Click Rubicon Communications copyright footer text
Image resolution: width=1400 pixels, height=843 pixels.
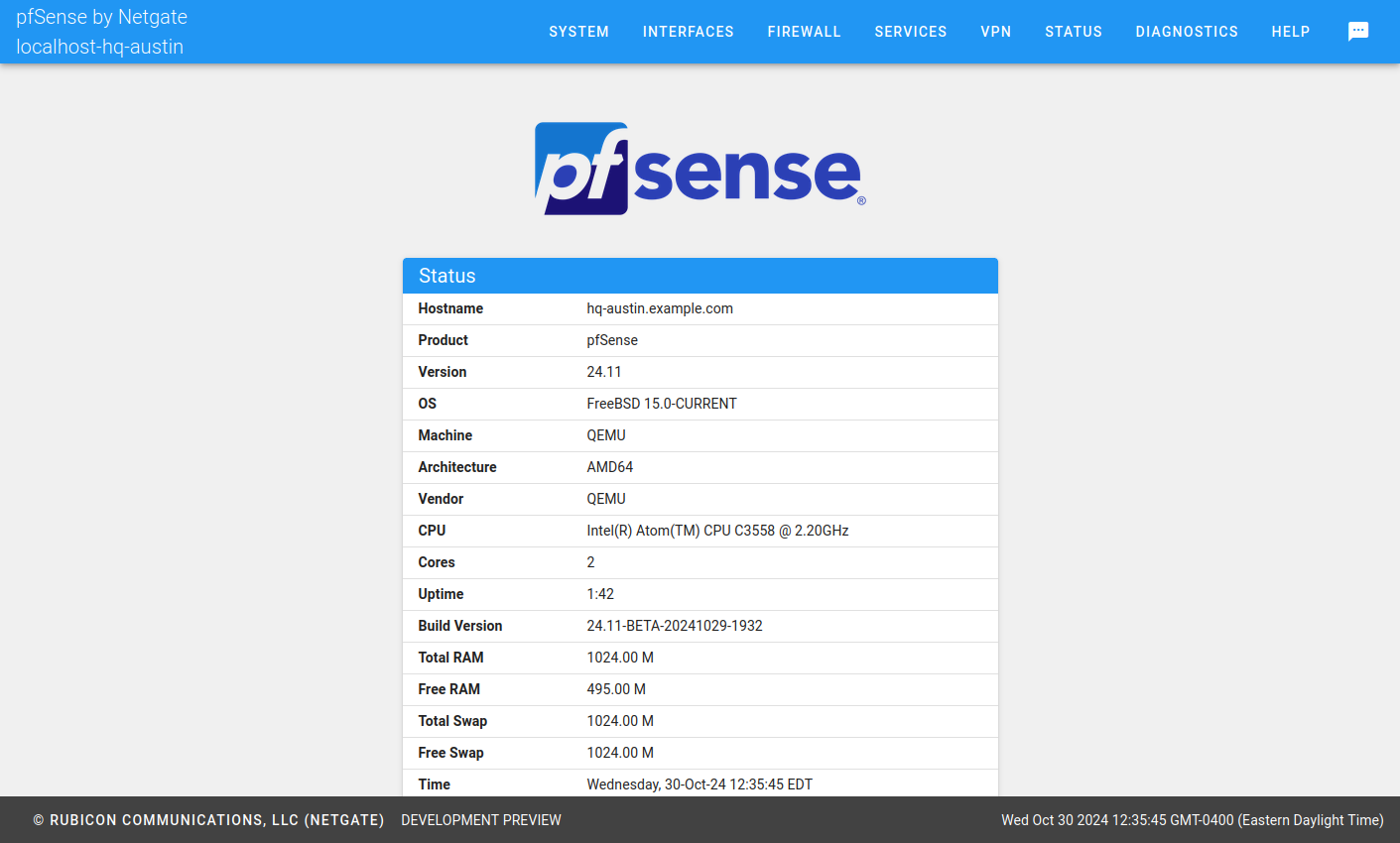click(208, 820)
